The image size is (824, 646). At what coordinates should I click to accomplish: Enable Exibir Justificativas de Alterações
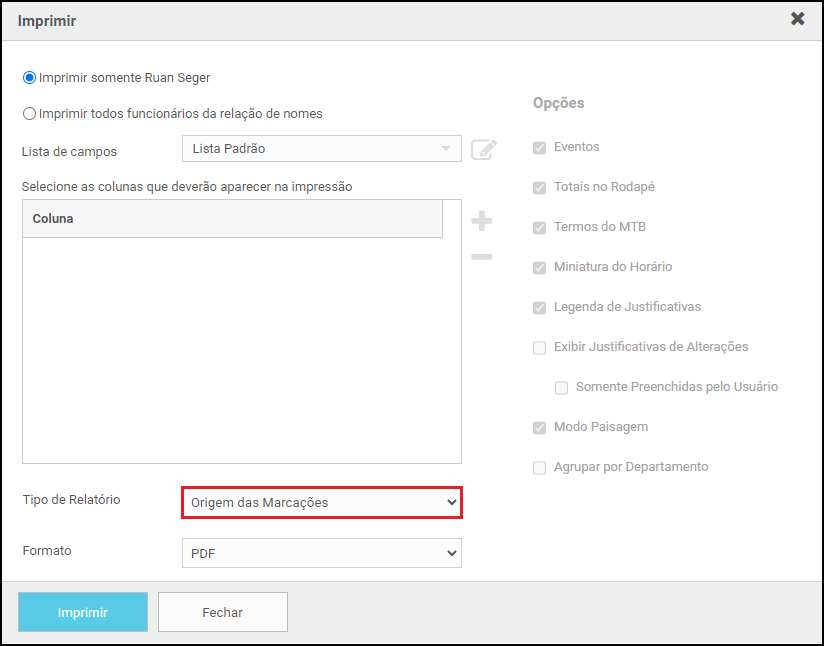[x=540, y=347]
